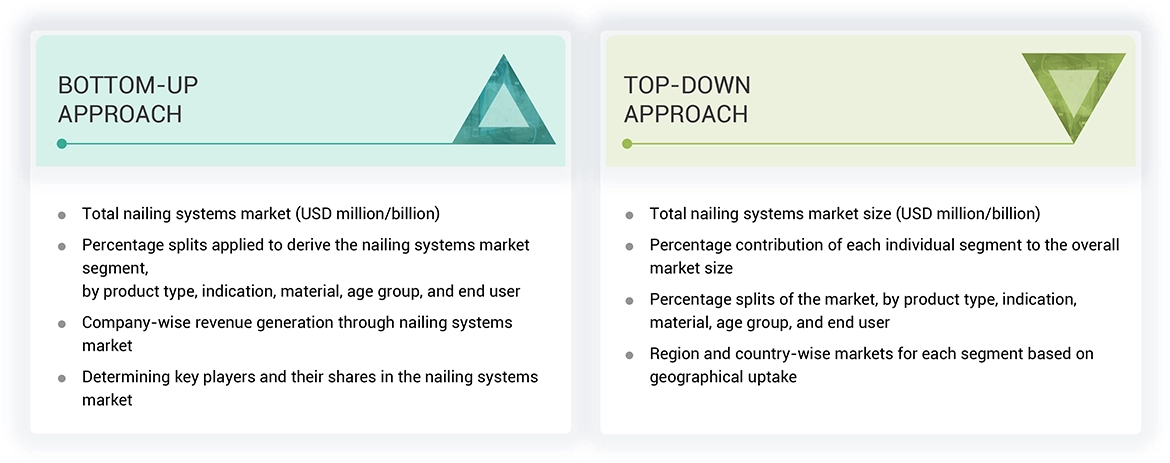The height and width of the screenshot is (463, 1170).
Task: Click the green line in Top-Down header
Action: (850, 144)
